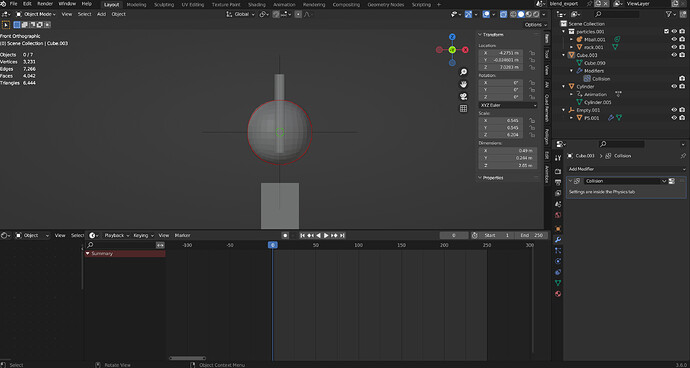Click the play animation button

point(326,236)
